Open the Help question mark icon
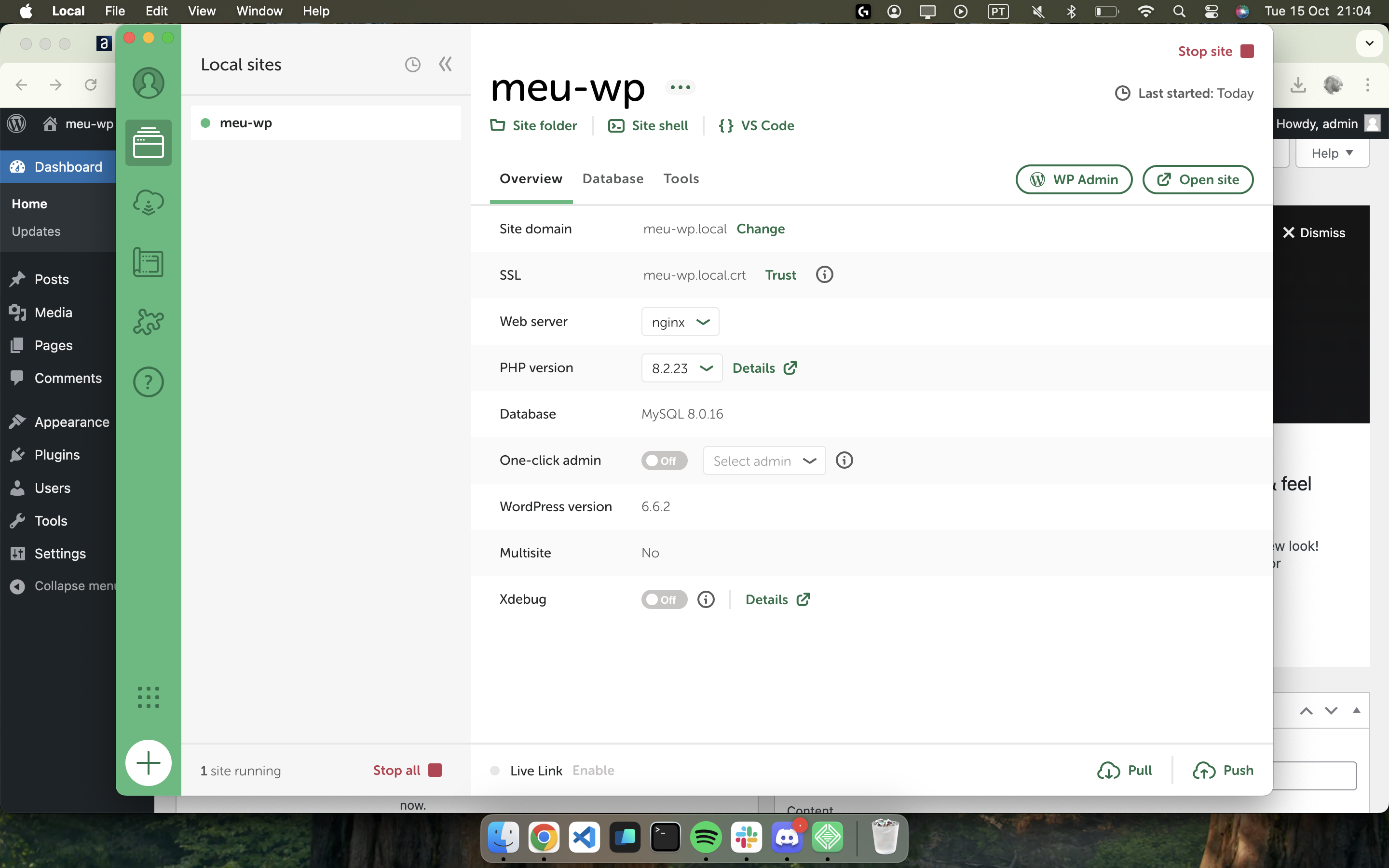The image size is (1389, 868). coord(148,382)
